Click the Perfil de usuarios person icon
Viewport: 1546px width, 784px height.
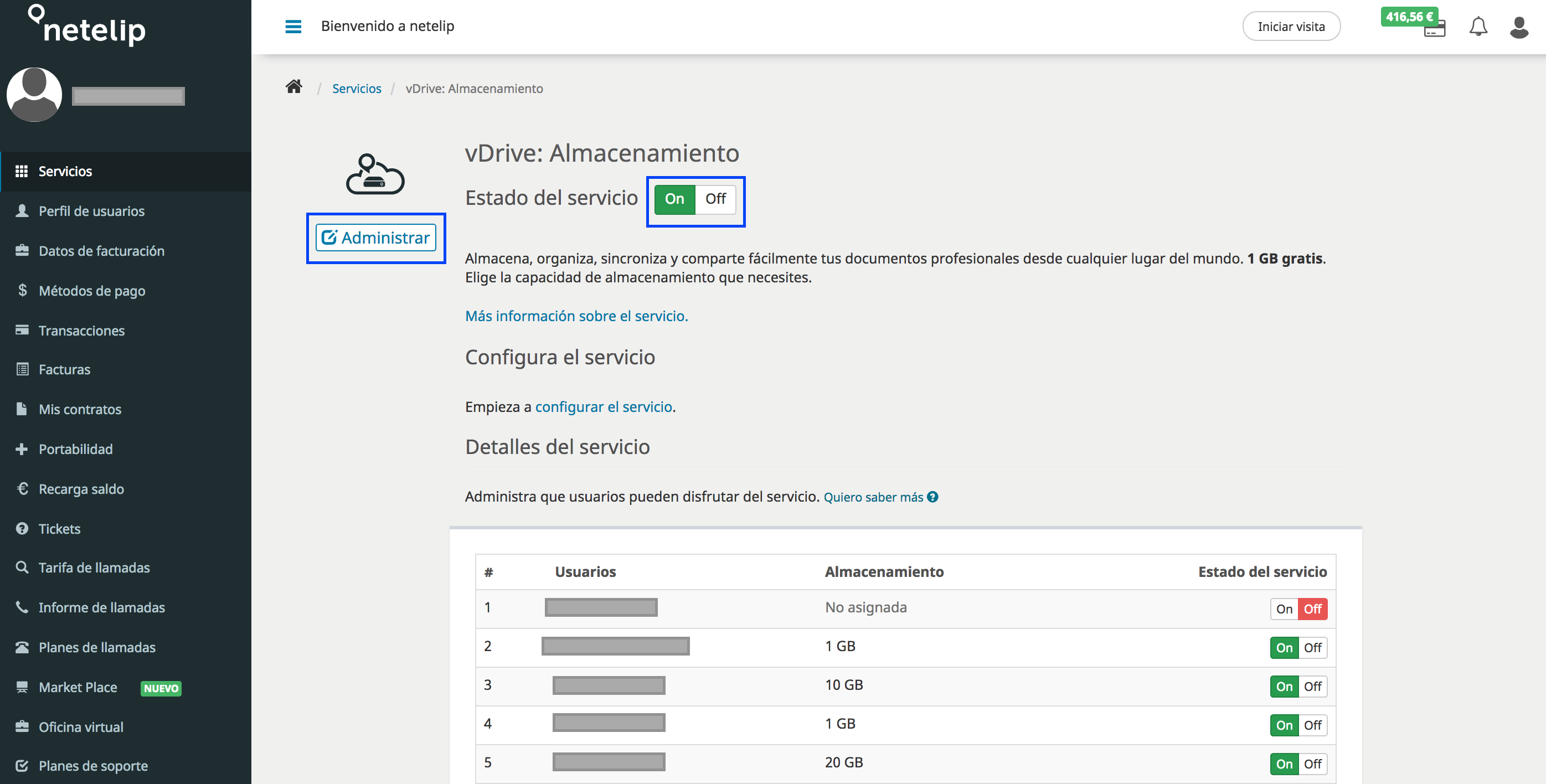pyautogui.click(x=22, y=211)
